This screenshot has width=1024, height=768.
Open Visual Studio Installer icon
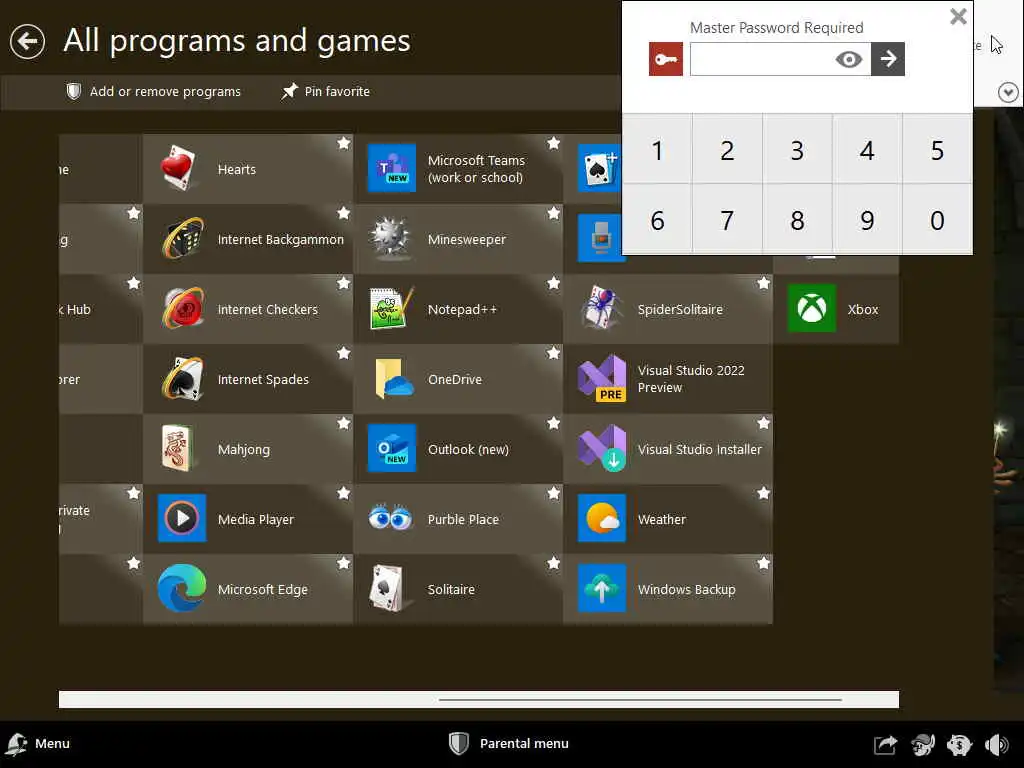(602, 449)
